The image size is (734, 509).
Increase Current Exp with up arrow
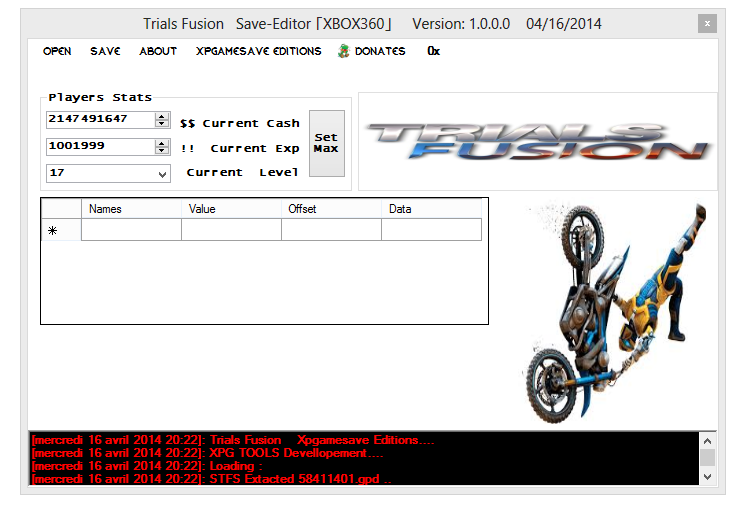pos(162,143)
